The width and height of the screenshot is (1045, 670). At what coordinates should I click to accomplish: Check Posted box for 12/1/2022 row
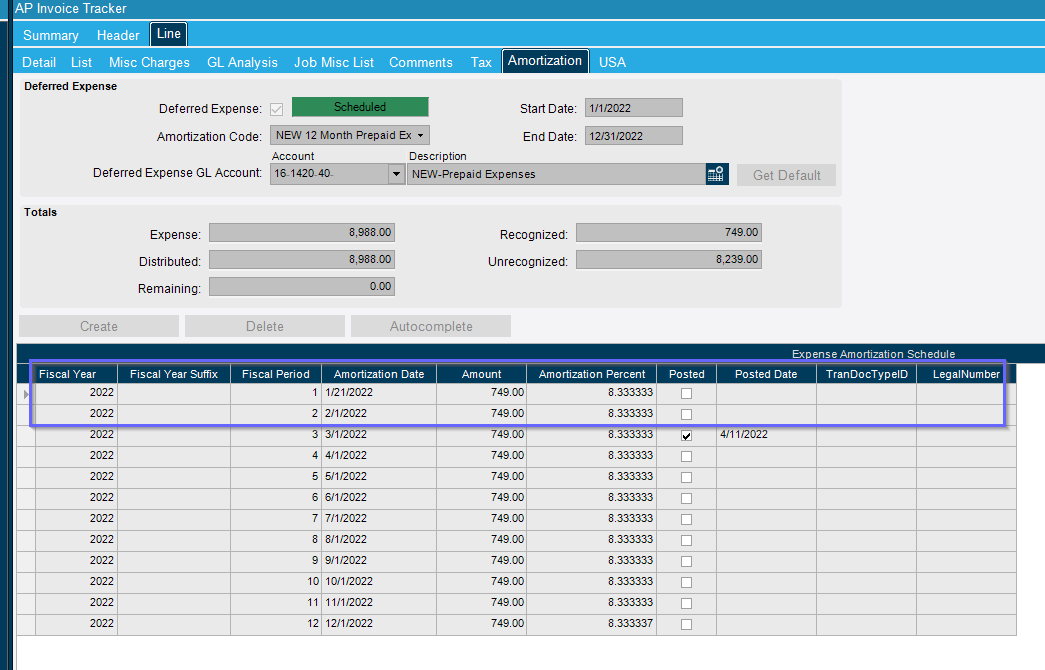tap(686, 624)
